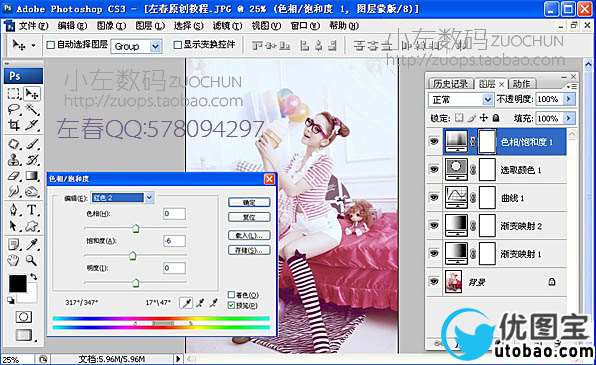Open the tool preset picker arrow

[33, 45]
